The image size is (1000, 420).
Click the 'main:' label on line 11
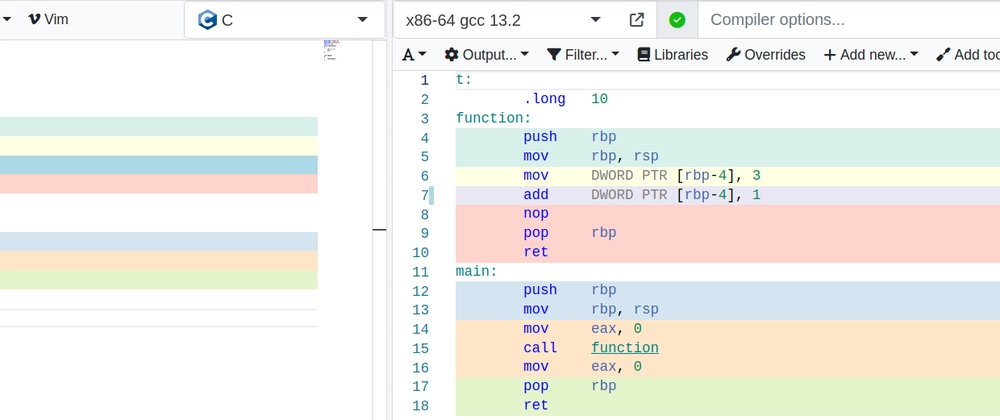point(476,272)
